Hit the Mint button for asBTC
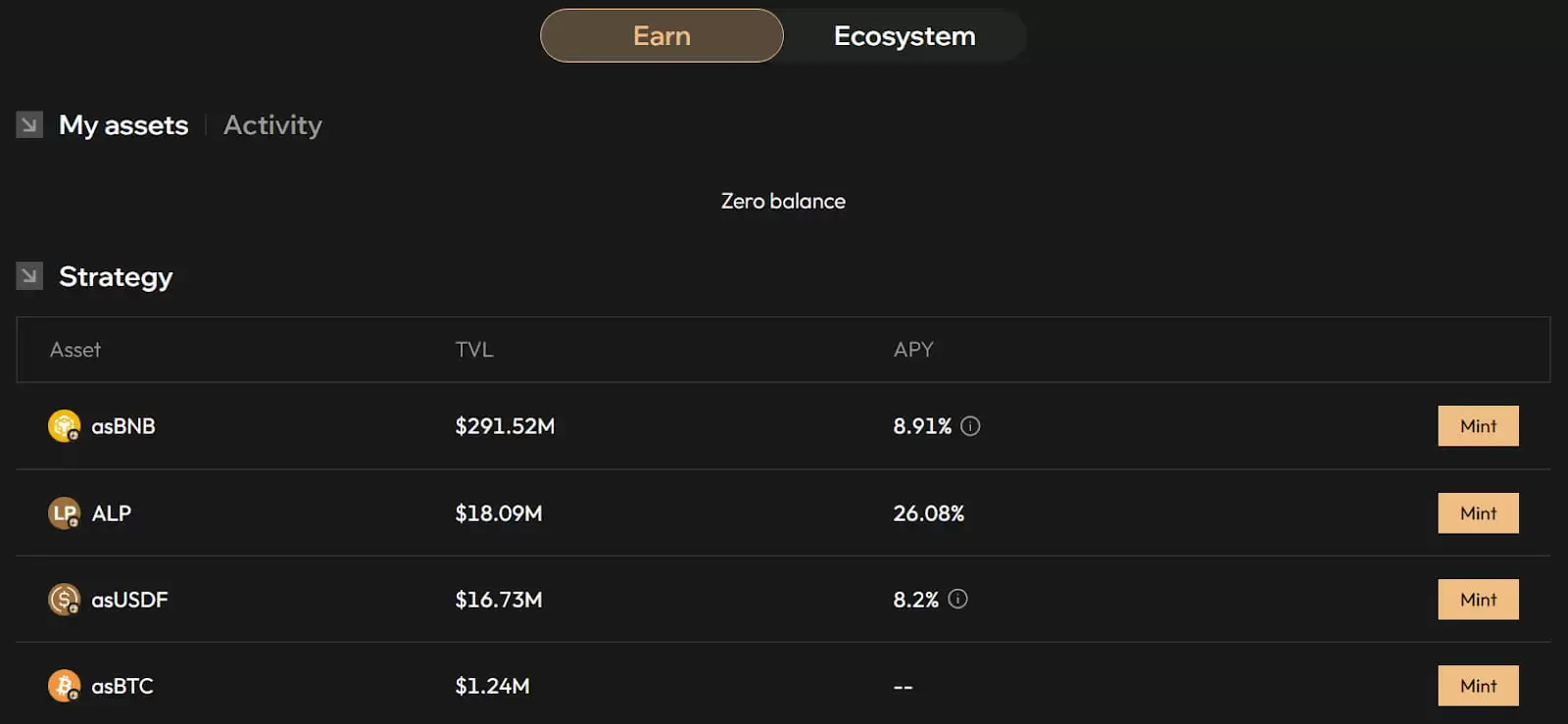This screenshot has height=724, width=1568. click(x=1477, y=686)
